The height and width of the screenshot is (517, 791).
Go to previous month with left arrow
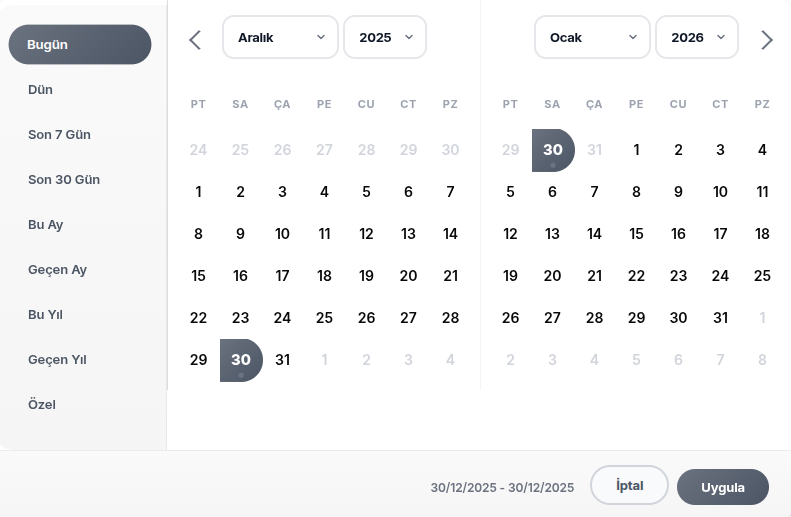[x=195, y=40]
